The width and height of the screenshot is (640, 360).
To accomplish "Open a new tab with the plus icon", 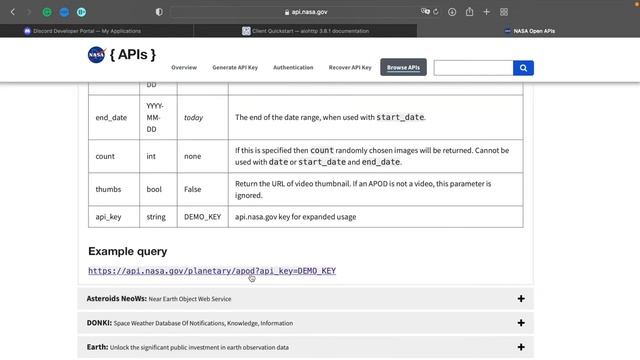I will pos(487,12).
